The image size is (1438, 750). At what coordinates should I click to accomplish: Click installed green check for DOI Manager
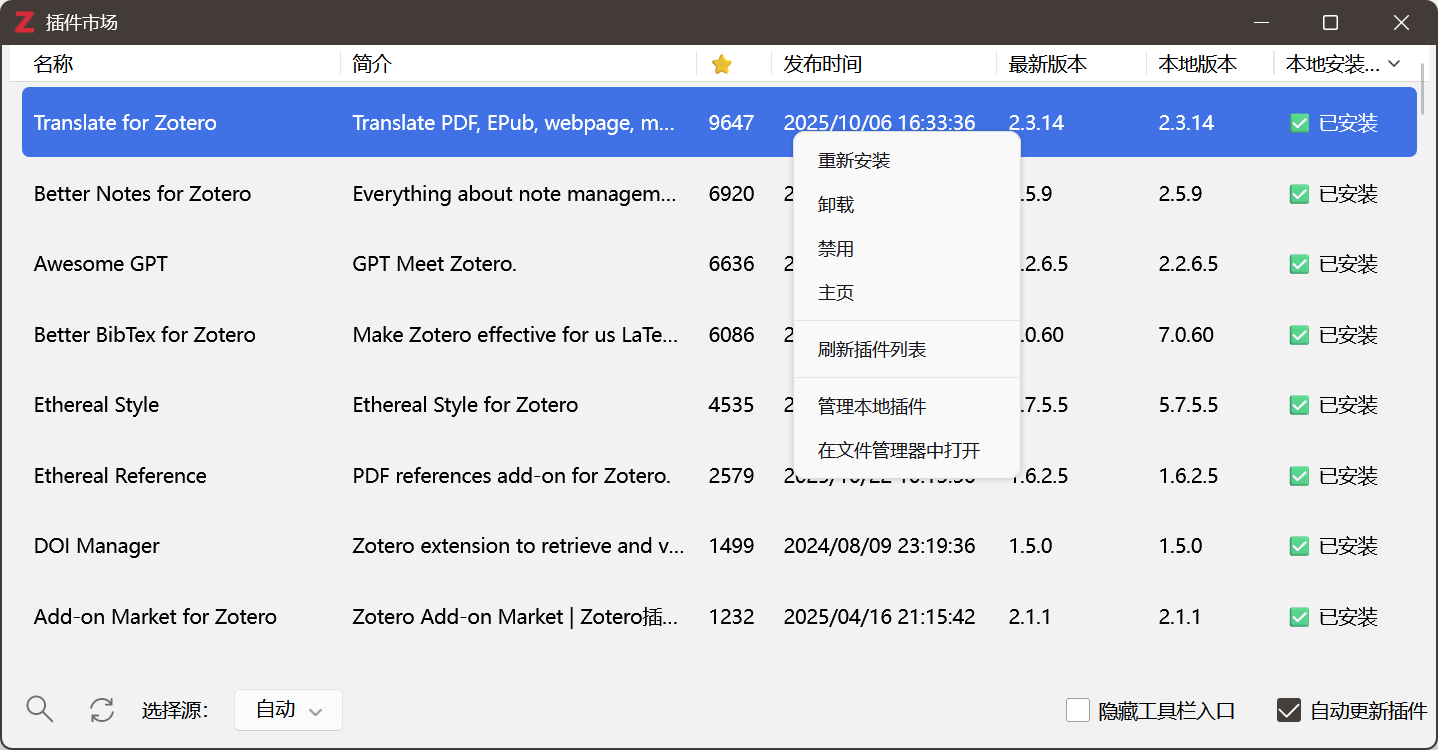coord(1299,546)
